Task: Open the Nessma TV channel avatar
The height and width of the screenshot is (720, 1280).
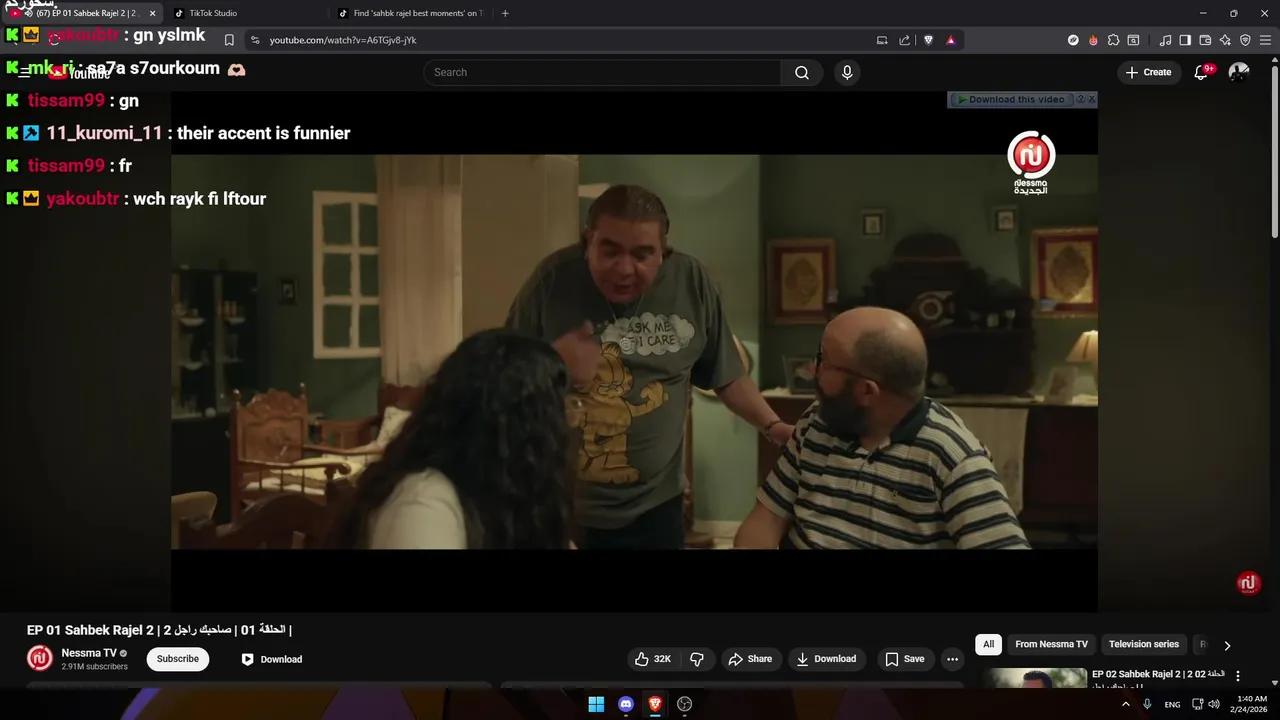Action: [x=40, y=658]
